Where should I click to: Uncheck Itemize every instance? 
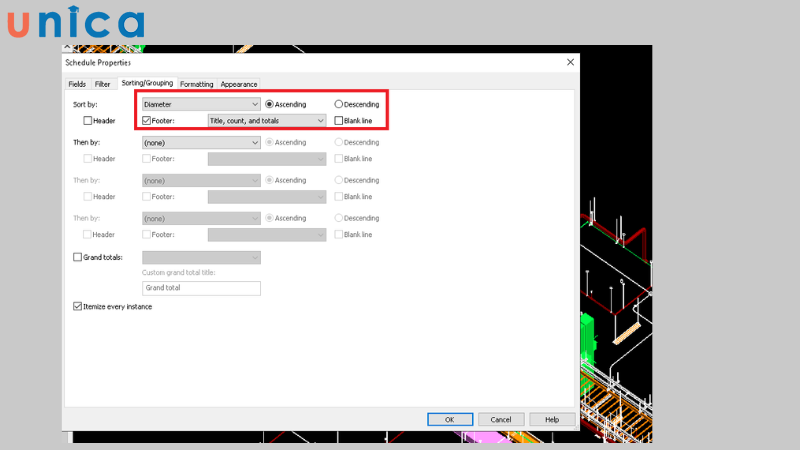pos(78,307)
